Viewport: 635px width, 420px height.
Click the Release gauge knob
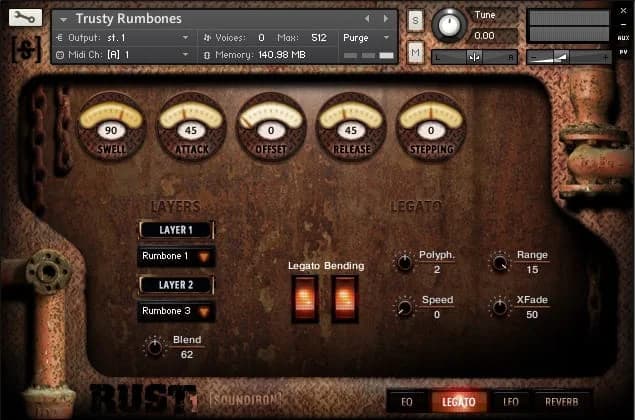(x=351, y=125)
